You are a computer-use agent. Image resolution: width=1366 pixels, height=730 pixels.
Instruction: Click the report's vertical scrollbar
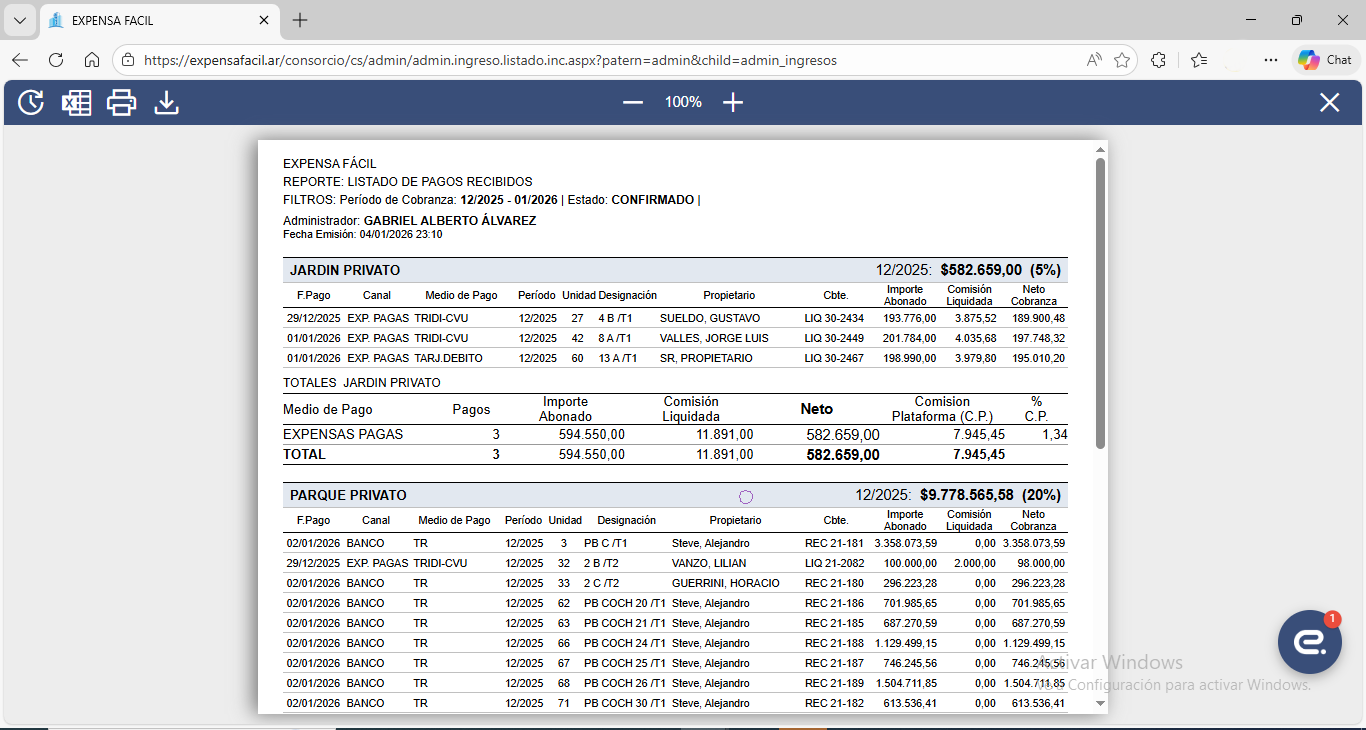[x=1100, y=300]
